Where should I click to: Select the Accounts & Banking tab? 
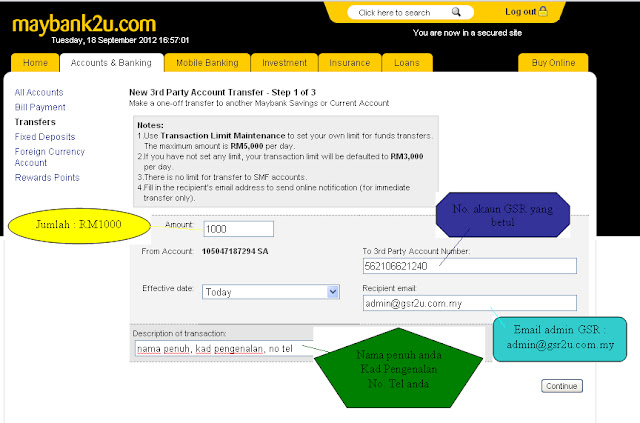pyautogui.click(x=111, y=62)
